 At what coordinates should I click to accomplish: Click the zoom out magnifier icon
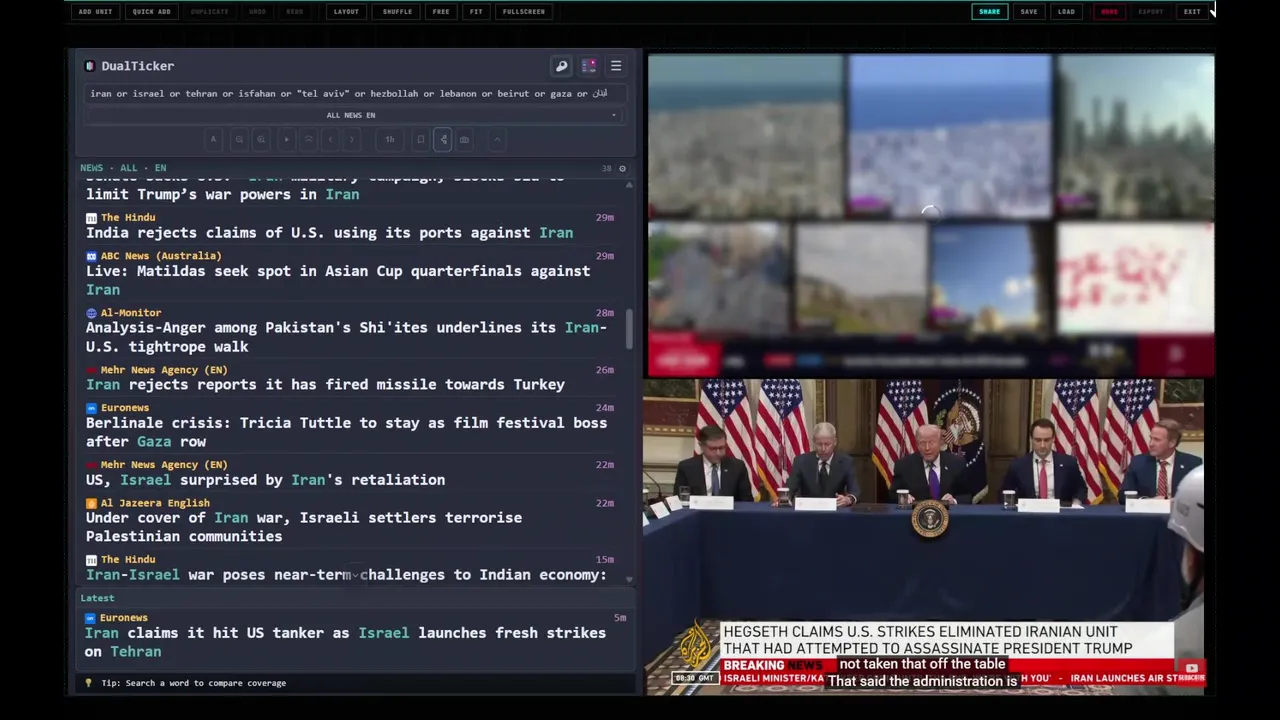pyautogui.click(x=239, y=139)
